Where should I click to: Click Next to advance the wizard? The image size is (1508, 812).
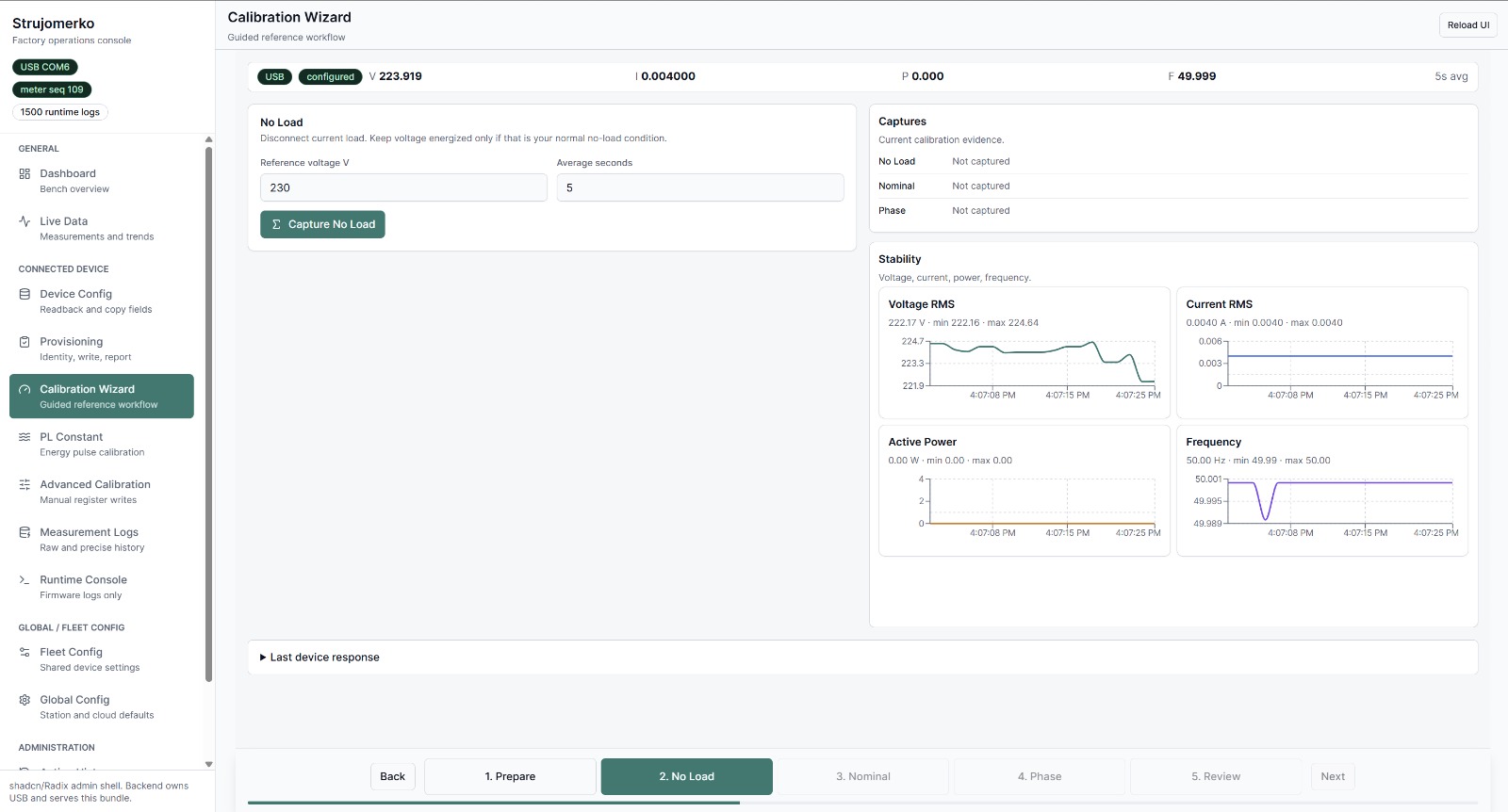[x=1333, y=776]
